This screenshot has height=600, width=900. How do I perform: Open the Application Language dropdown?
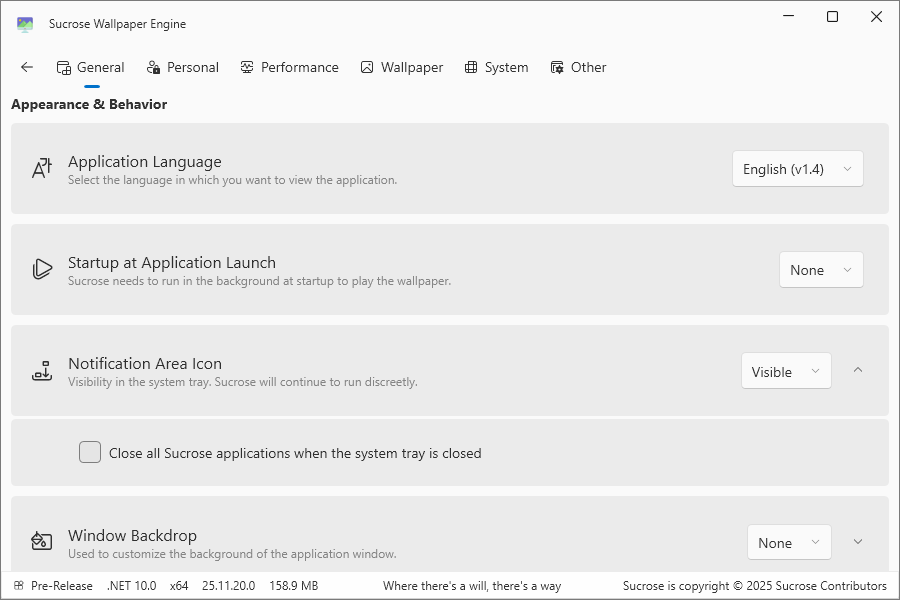pyautogui.click(x=797, y=169)
